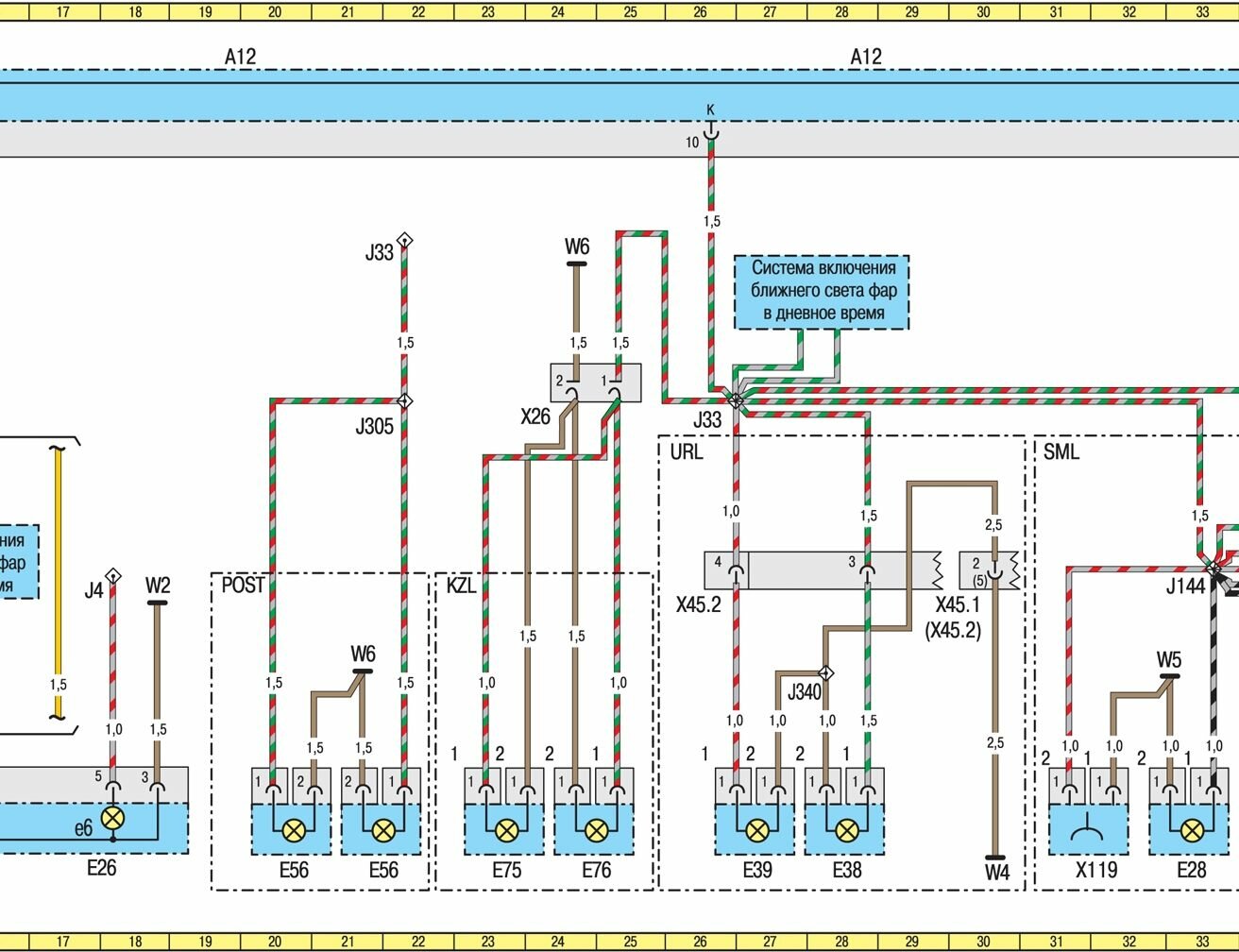This screenshot has width=1239, height=952.
Task: Click the E28 lamp symbol
Action: [x=1193, y=830]
